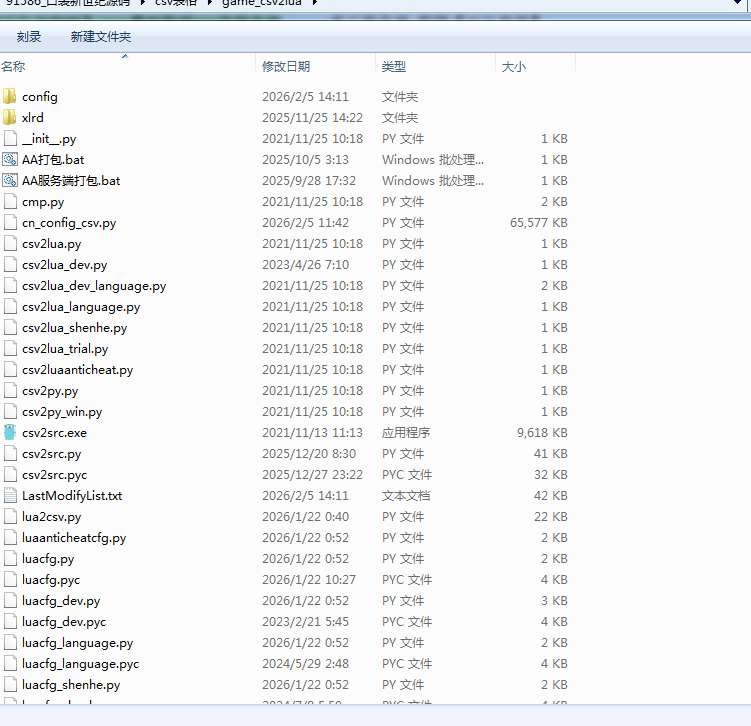Click the config folder icon

(x=10, y=97)
